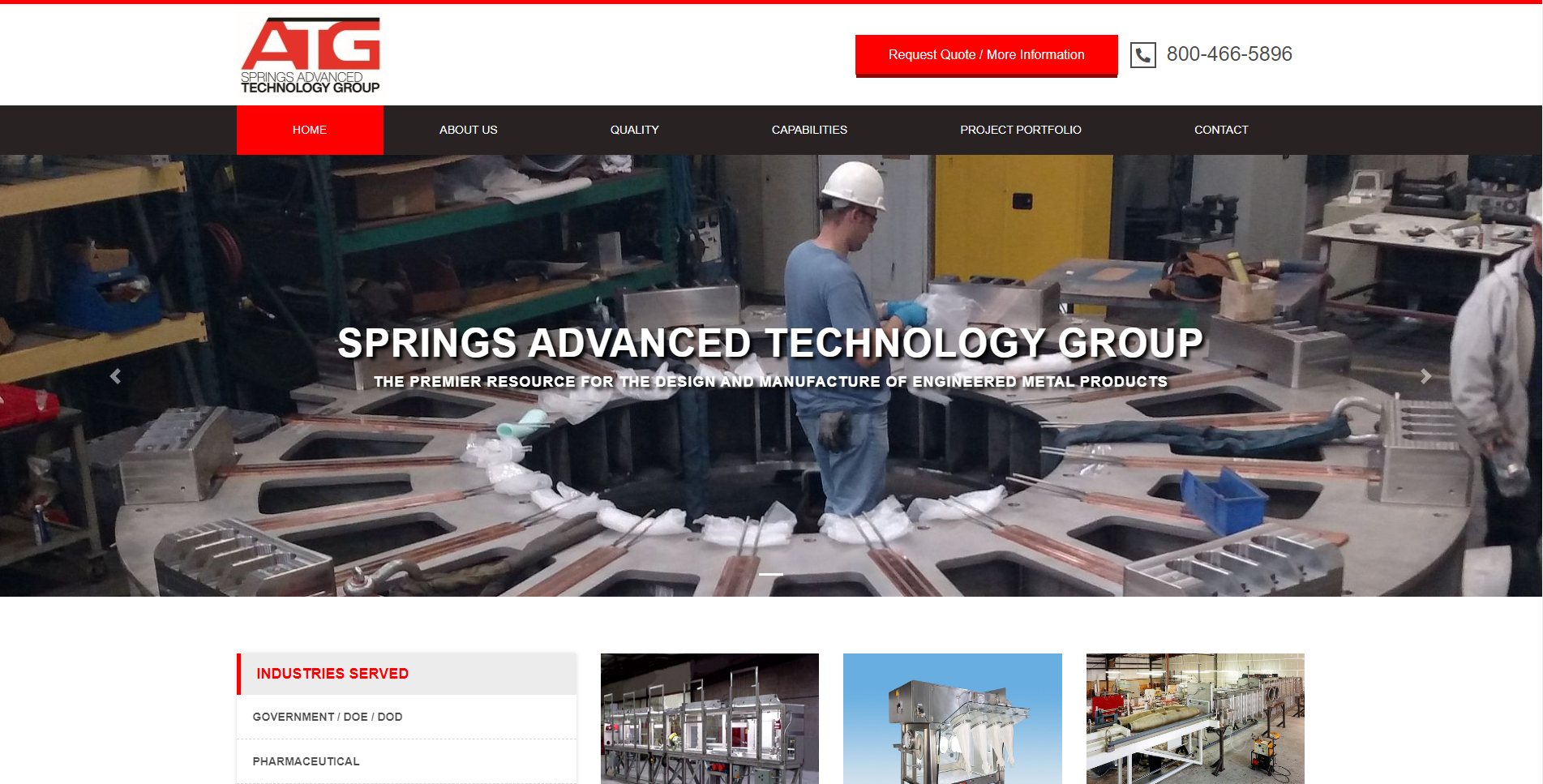Open the Contact page
The width and height of the screenshot is (1543, 784).
point(1220,130)
